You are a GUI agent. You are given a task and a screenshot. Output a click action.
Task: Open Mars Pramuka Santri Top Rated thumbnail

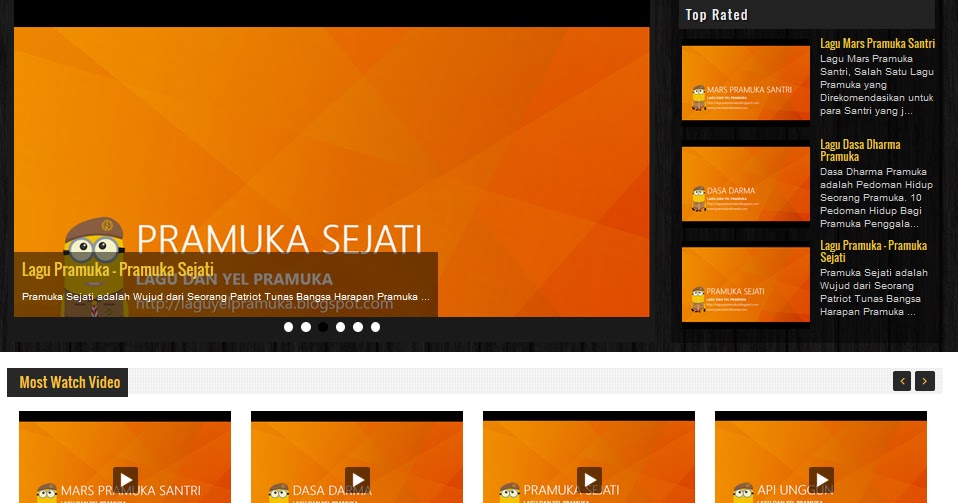(x=746, y=83)
